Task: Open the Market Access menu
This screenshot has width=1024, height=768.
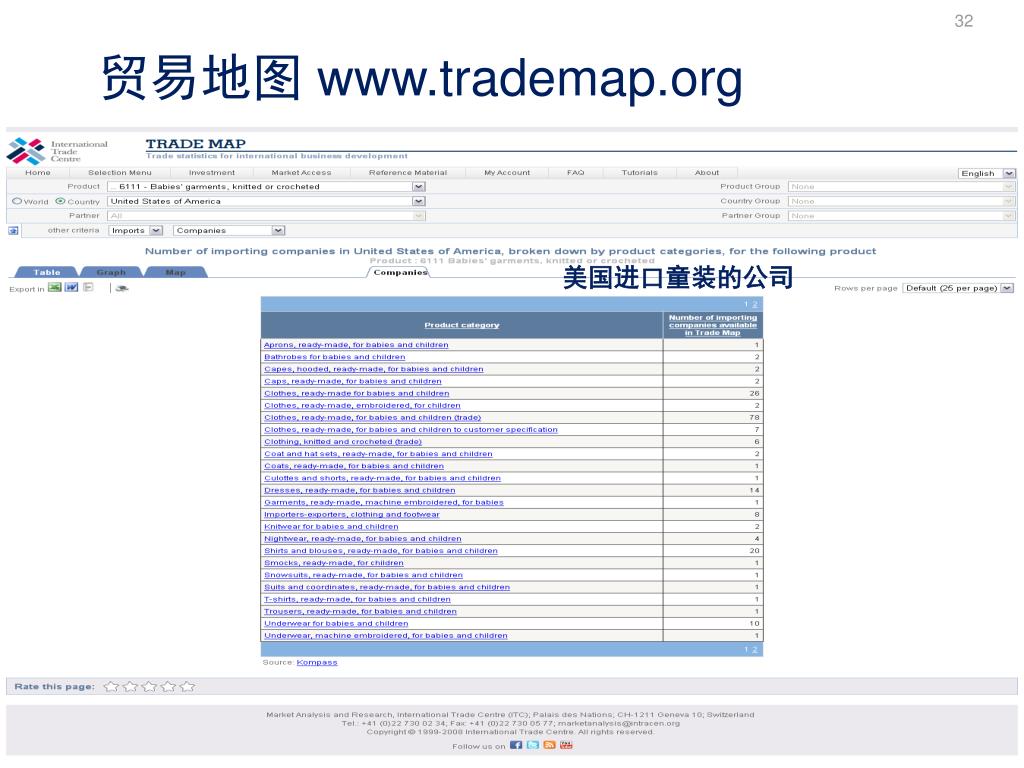Action: tap(301, 172)
